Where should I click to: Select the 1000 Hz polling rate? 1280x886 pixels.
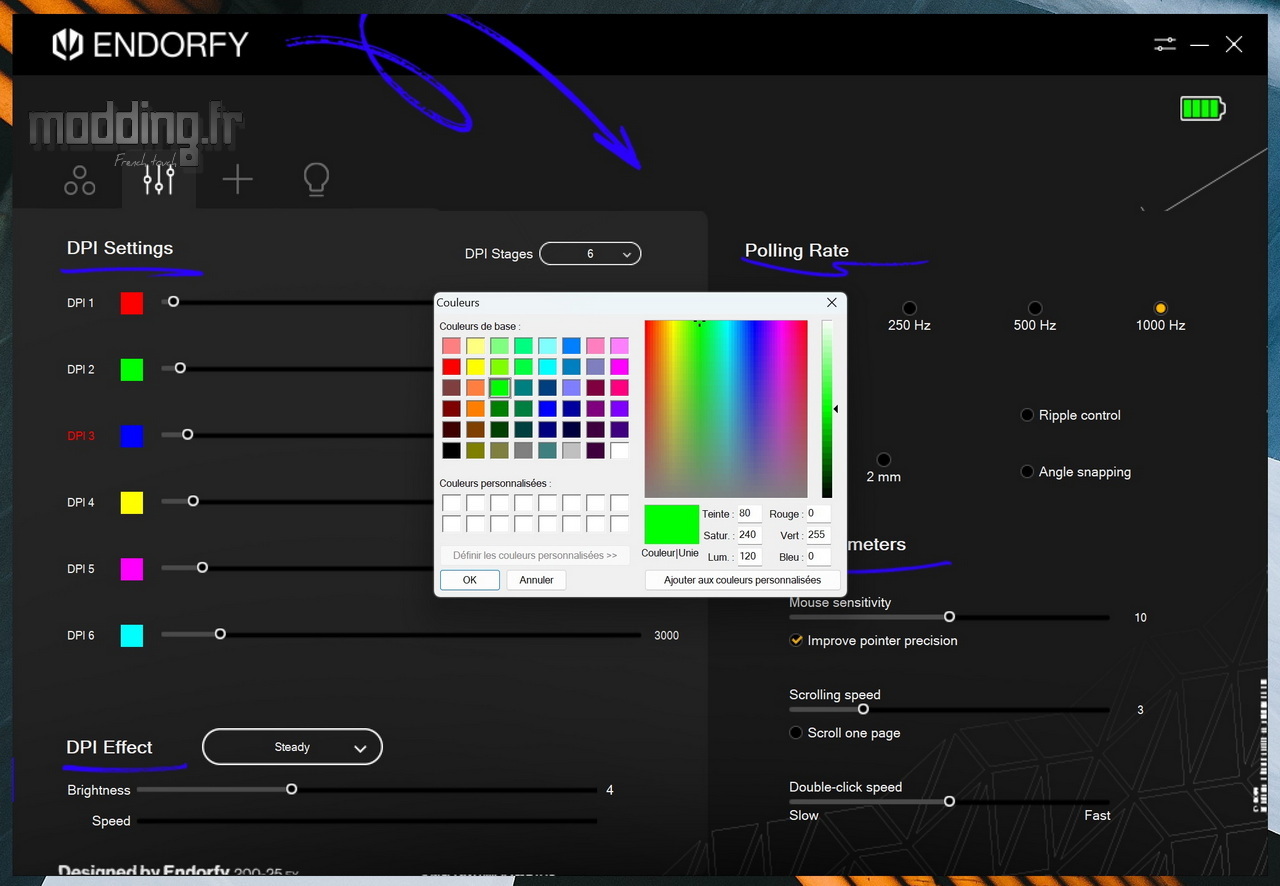tap(1161, 308)
